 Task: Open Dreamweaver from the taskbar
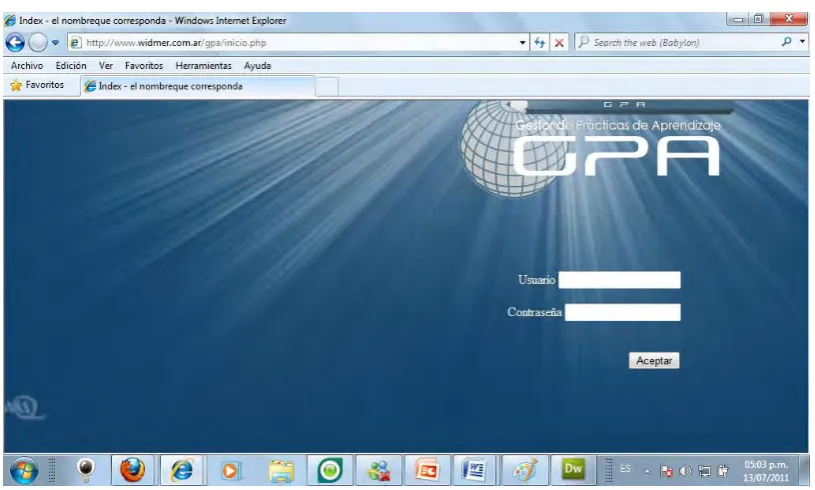(573, 470)
